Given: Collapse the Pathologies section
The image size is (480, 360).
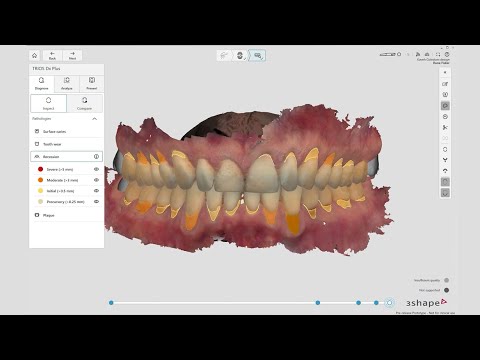Looking at the screenshot, I should tap(95, 119).
